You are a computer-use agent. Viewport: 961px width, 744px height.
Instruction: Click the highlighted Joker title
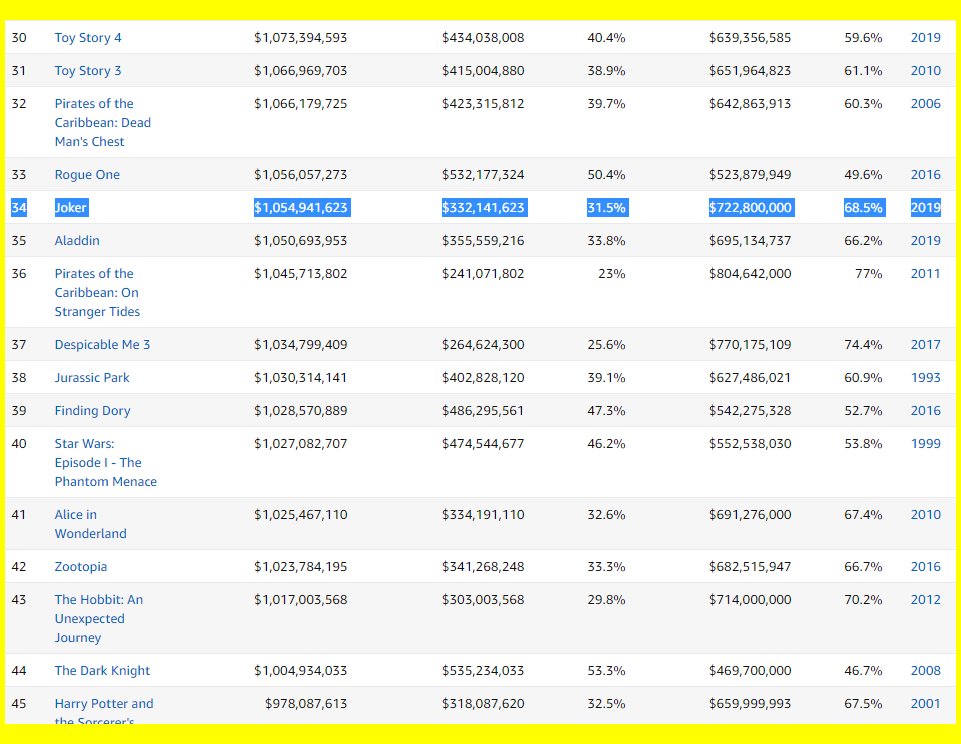(x=71, y=208)
